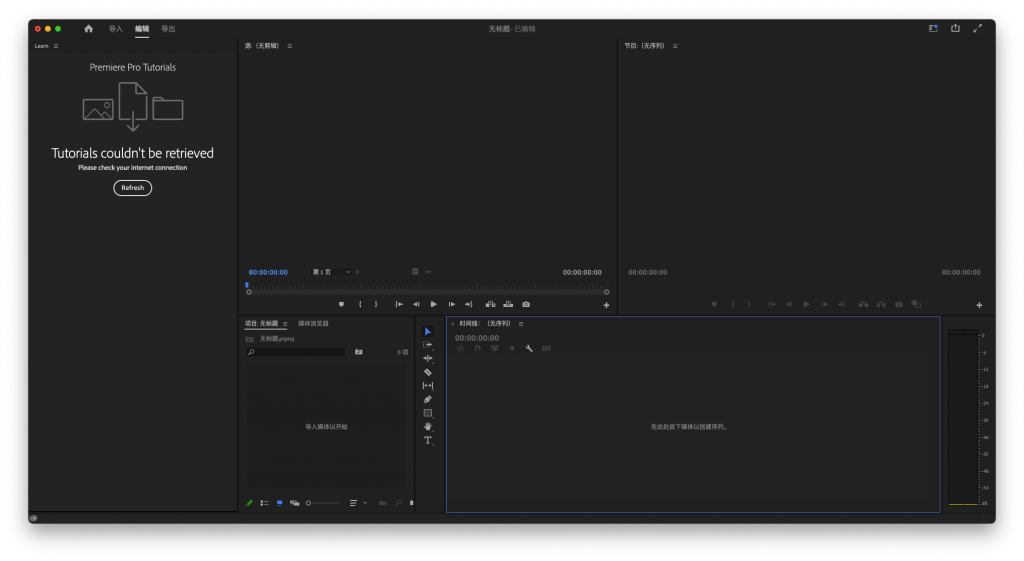Go to In point in source monitor

[399, 304]
